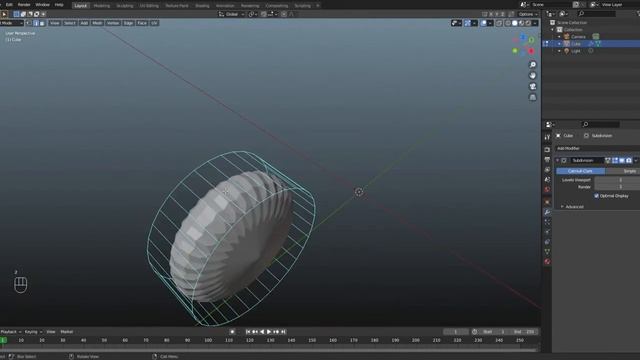Enable edge select mode
The height and width of the screenshot is (360, 640).
[36, 23]
